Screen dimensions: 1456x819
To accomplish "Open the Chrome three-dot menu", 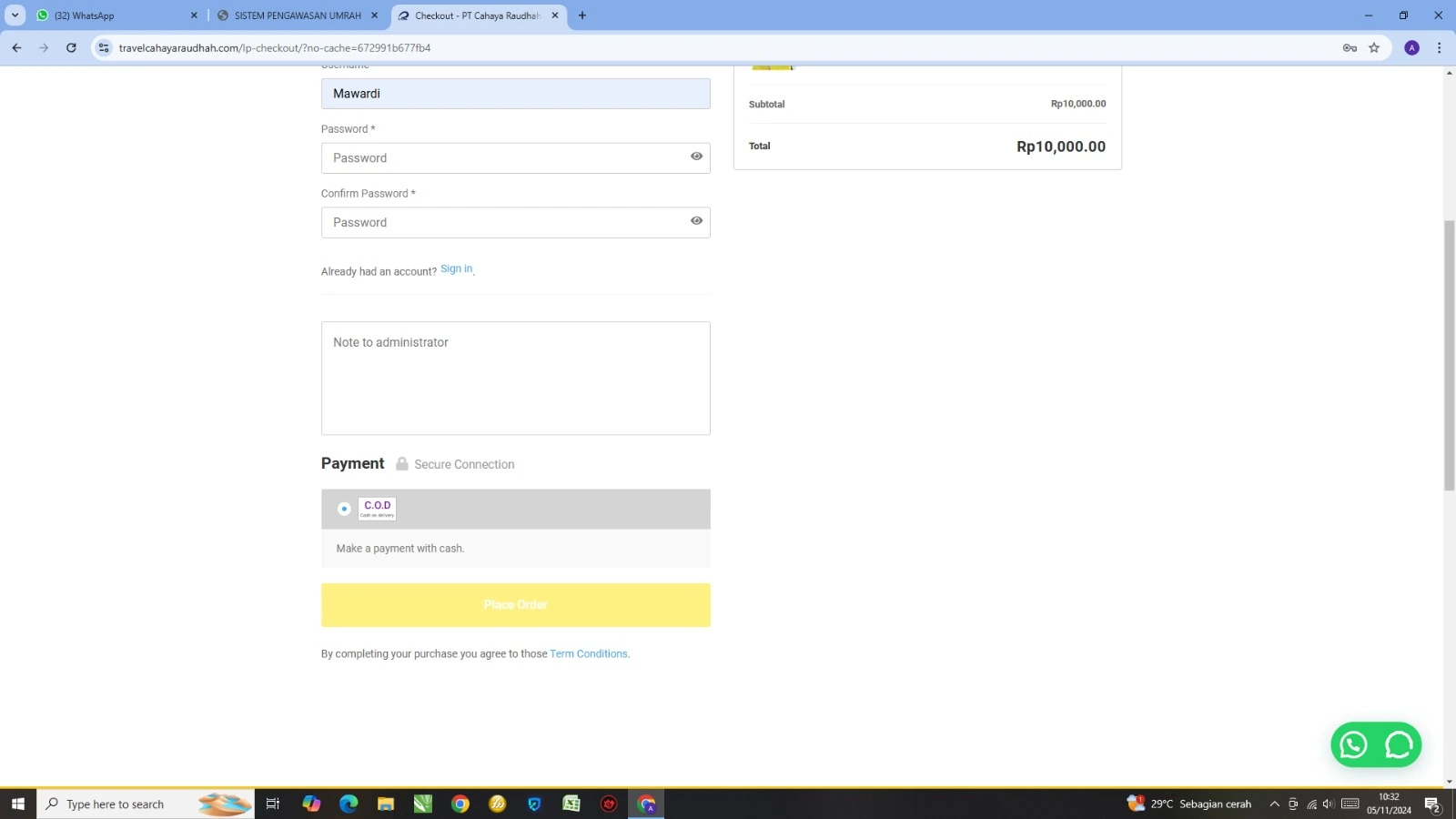I will click(1439, 48).
